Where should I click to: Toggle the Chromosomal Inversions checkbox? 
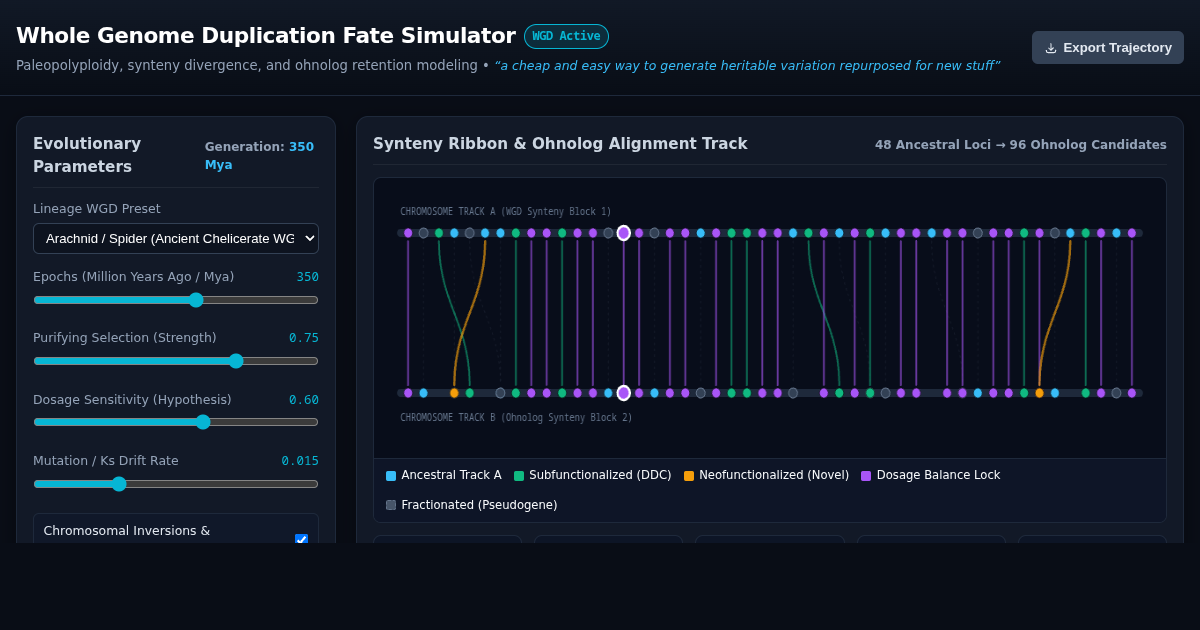pos(301,540)
